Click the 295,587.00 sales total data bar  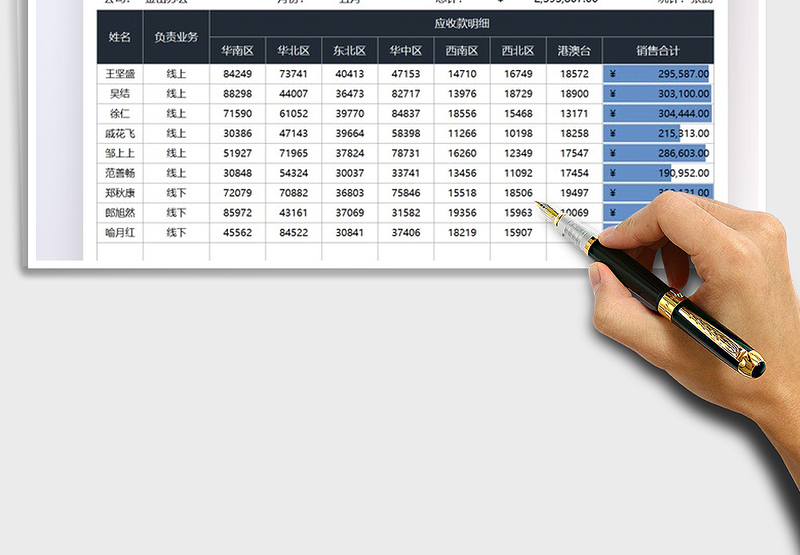(658, 74)
